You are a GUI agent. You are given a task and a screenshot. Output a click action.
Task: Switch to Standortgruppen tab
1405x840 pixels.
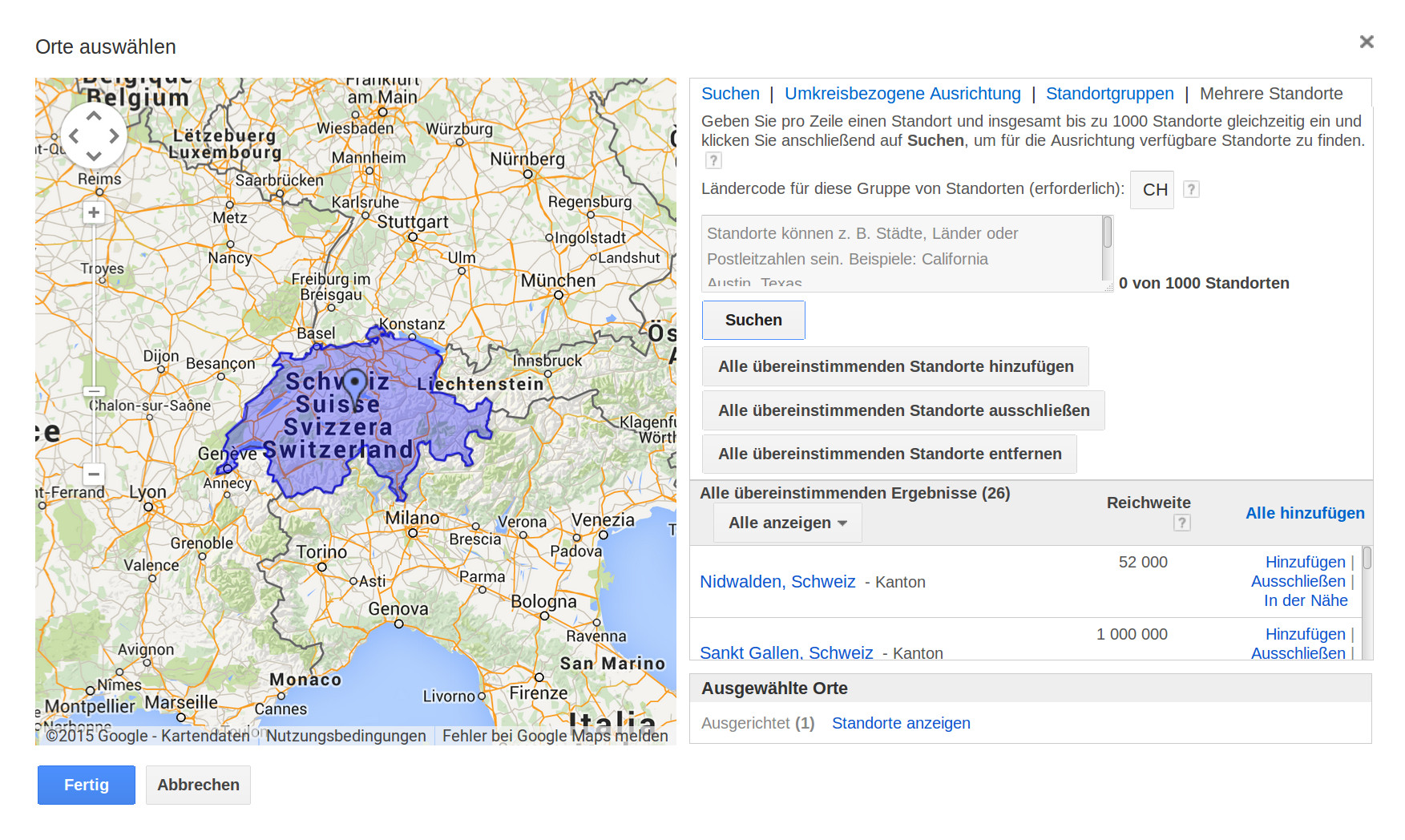pyautogui.click(x=1109, y=94)
